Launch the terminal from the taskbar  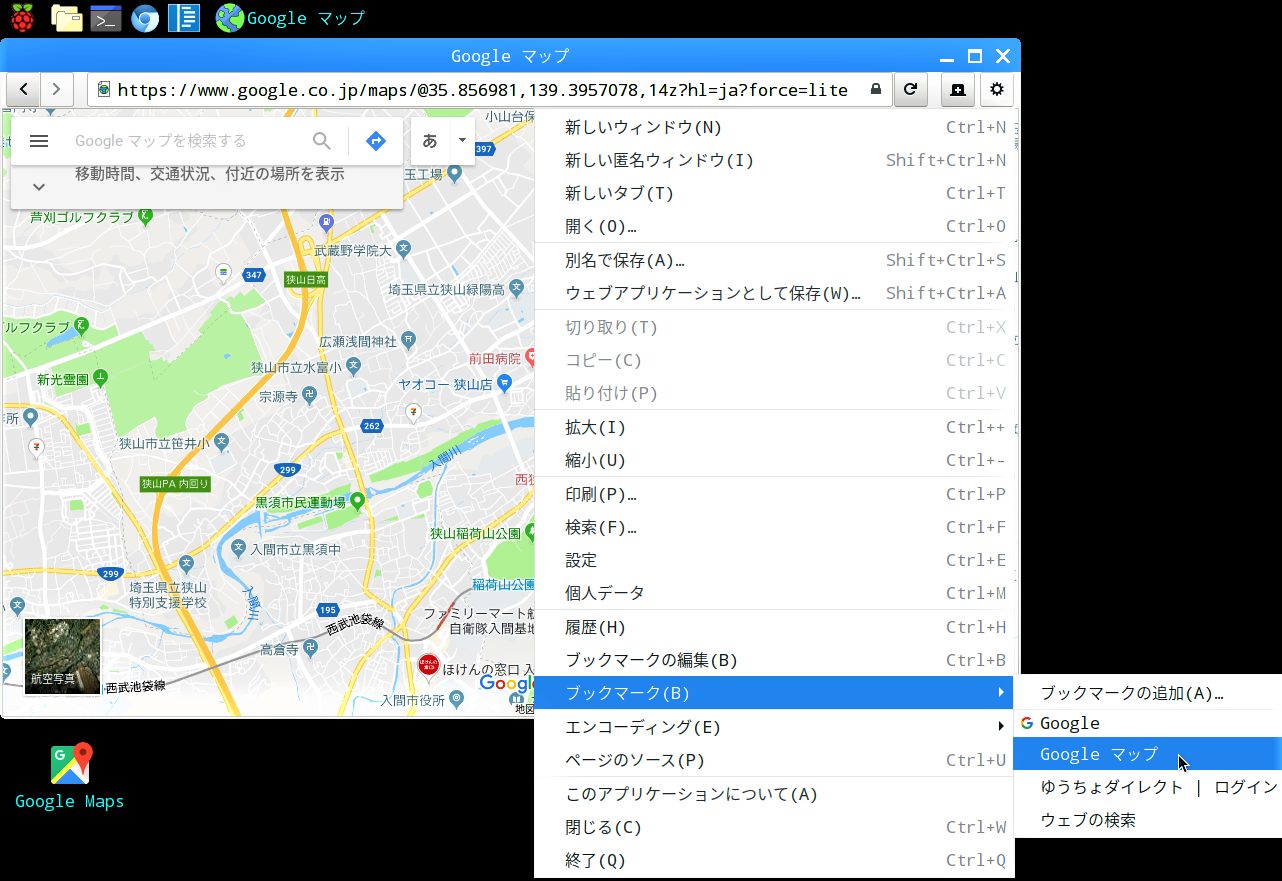click(x=106, y=17)
